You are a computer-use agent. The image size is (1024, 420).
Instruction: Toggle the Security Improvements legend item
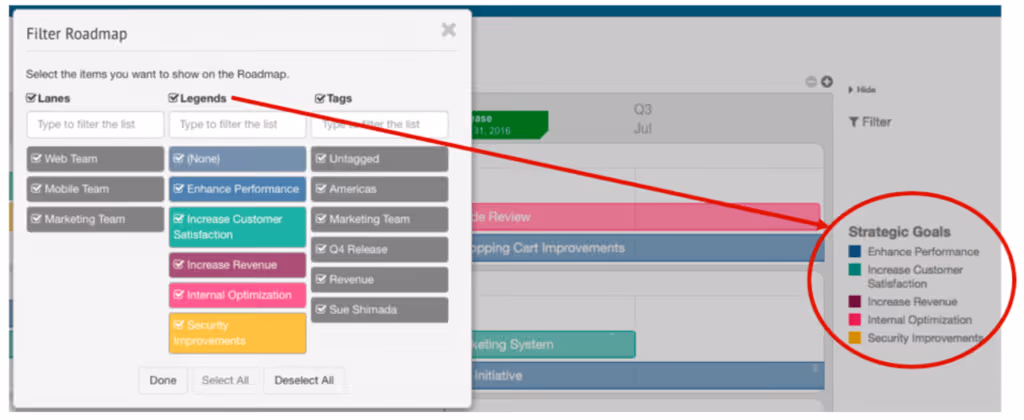(x=238, y=333)
